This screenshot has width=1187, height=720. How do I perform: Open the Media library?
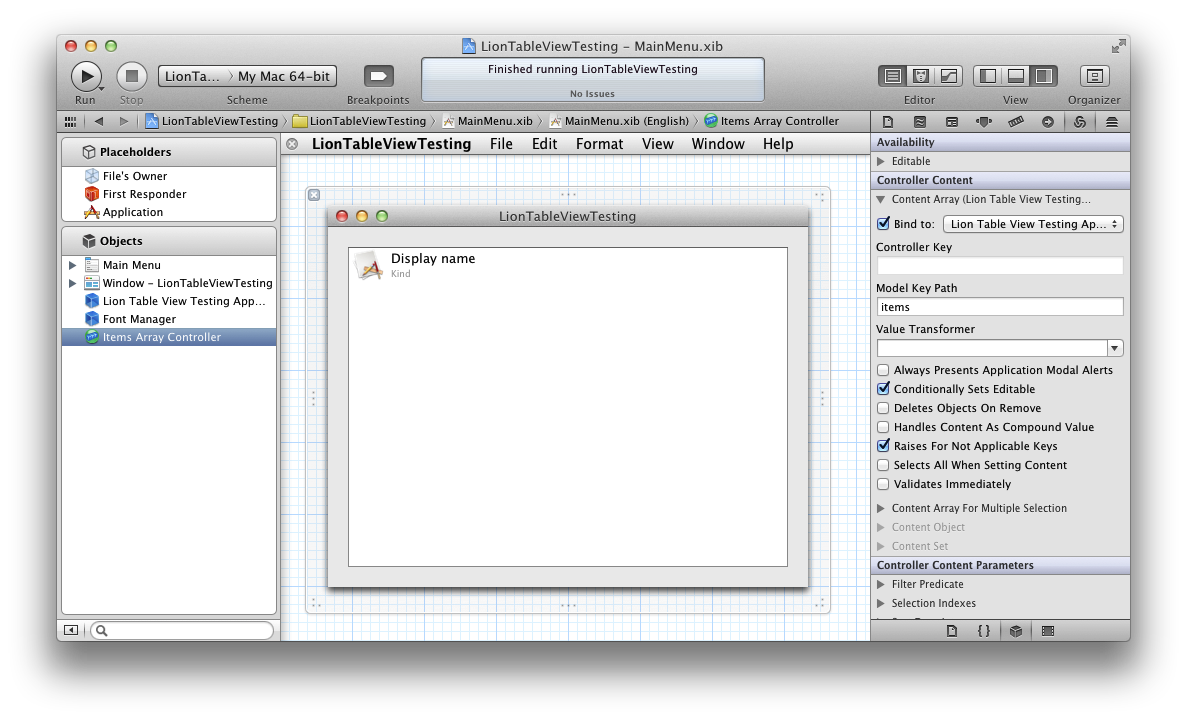(1048, 631)
